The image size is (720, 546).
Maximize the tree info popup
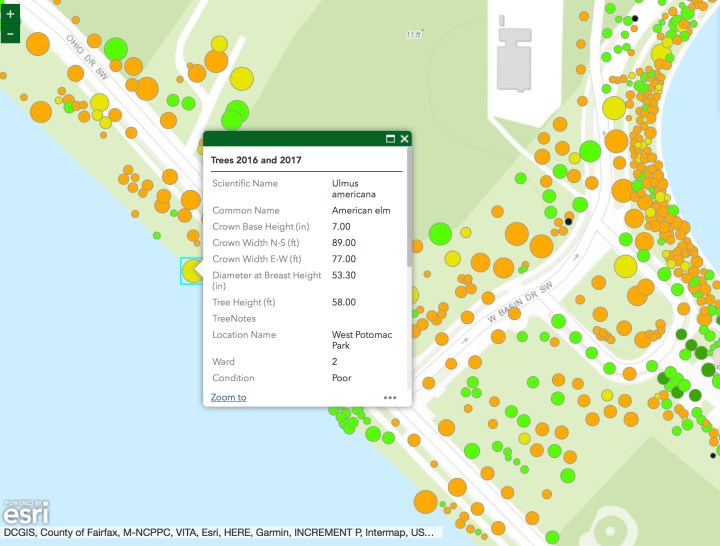coord(390,139)
